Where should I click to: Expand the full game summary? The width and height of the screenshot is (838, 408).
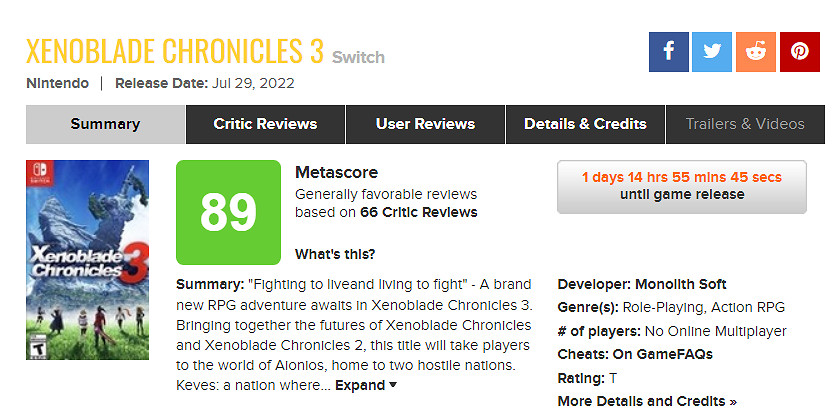366,385
